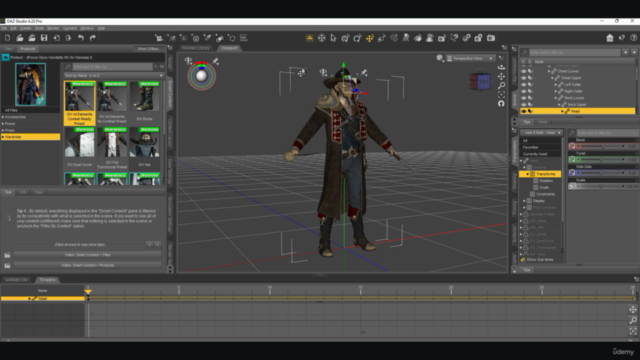The width and height of the screenshot is (640, 360).
Task: Open the Window menu
Action: point(87,28)
